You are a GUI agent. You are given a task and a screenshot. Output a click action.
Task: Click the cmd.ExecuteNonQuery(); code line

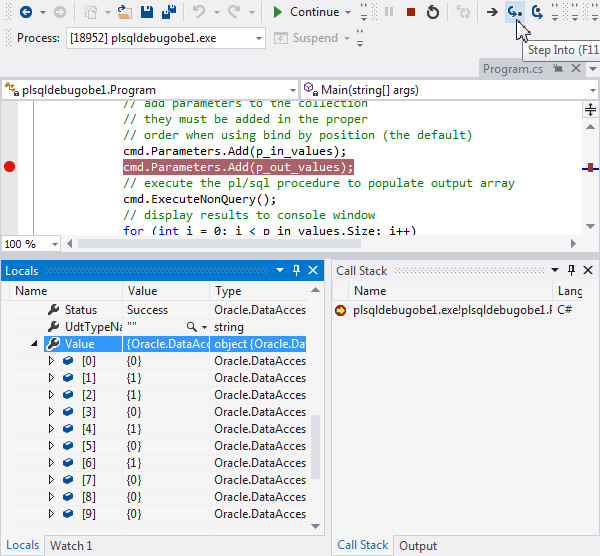click(x=199, y=199)
